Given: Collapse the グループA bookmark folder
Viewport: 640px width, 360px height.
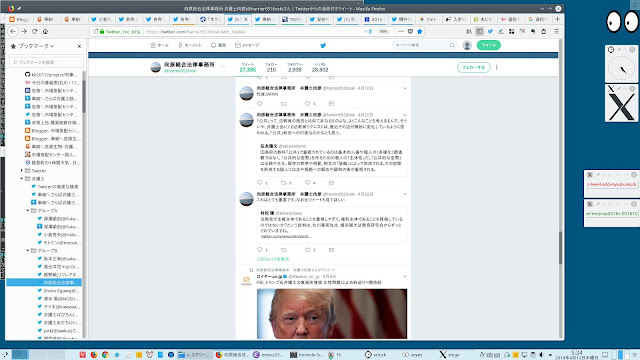Looking at the screenshot, I should point(28,211).
